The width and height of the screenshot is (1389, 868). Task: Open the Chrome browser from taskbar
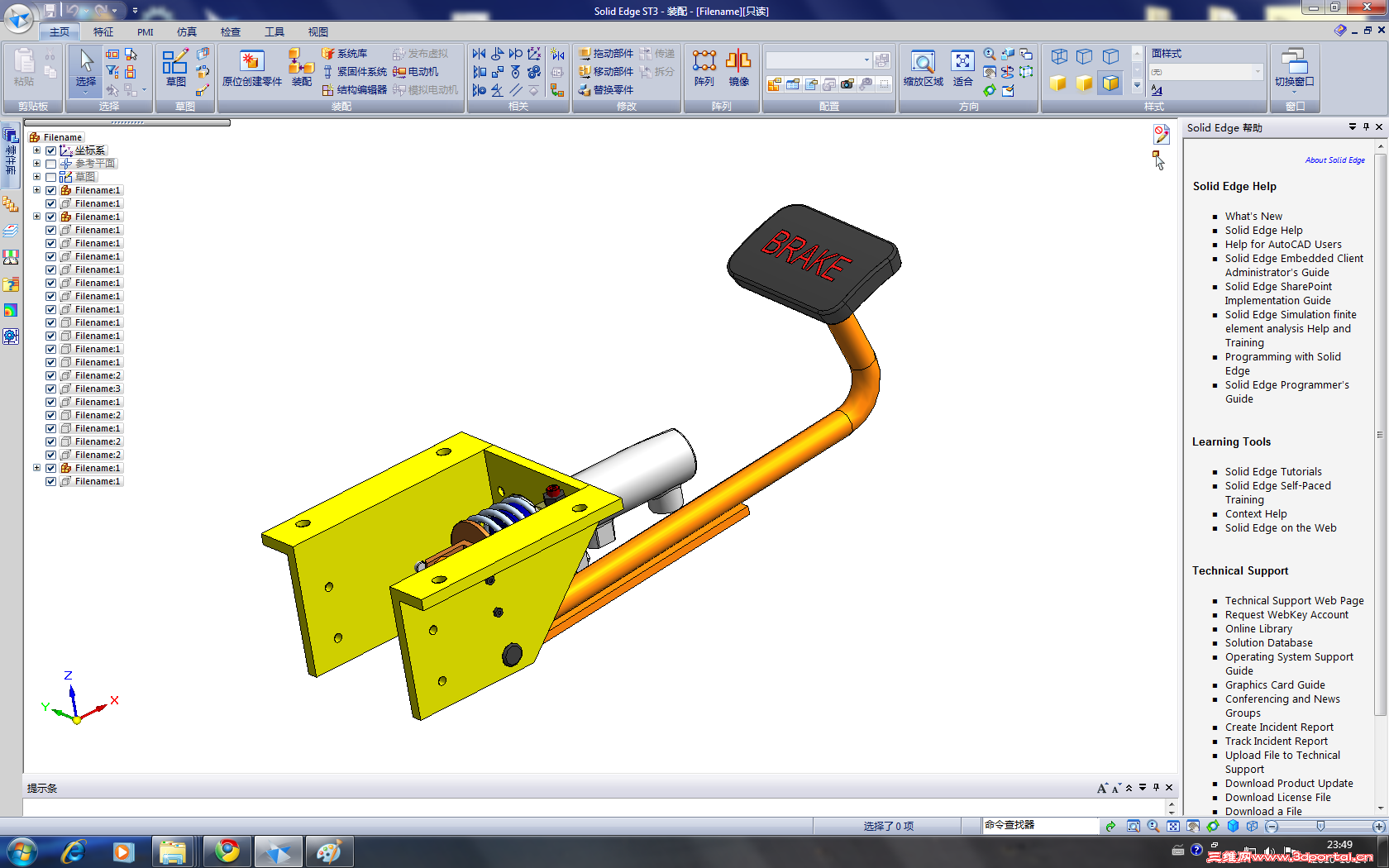[x=227, y=851]
